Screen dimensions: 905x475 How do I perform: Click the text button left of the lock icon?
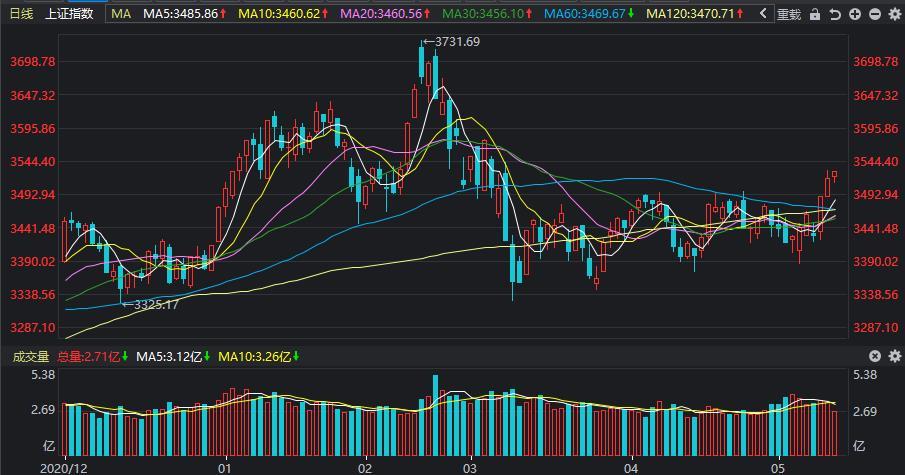789,14
